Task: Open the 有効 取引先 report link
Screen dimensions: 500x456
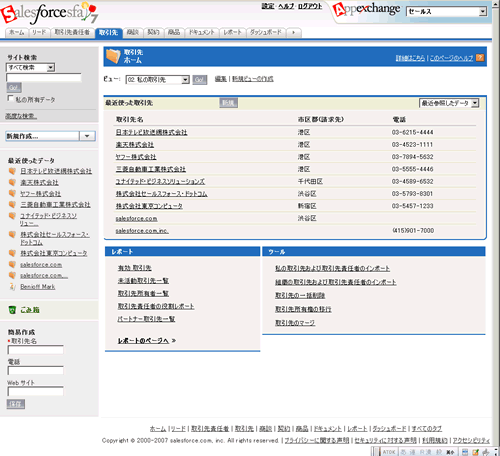Action: pos(135,268)
